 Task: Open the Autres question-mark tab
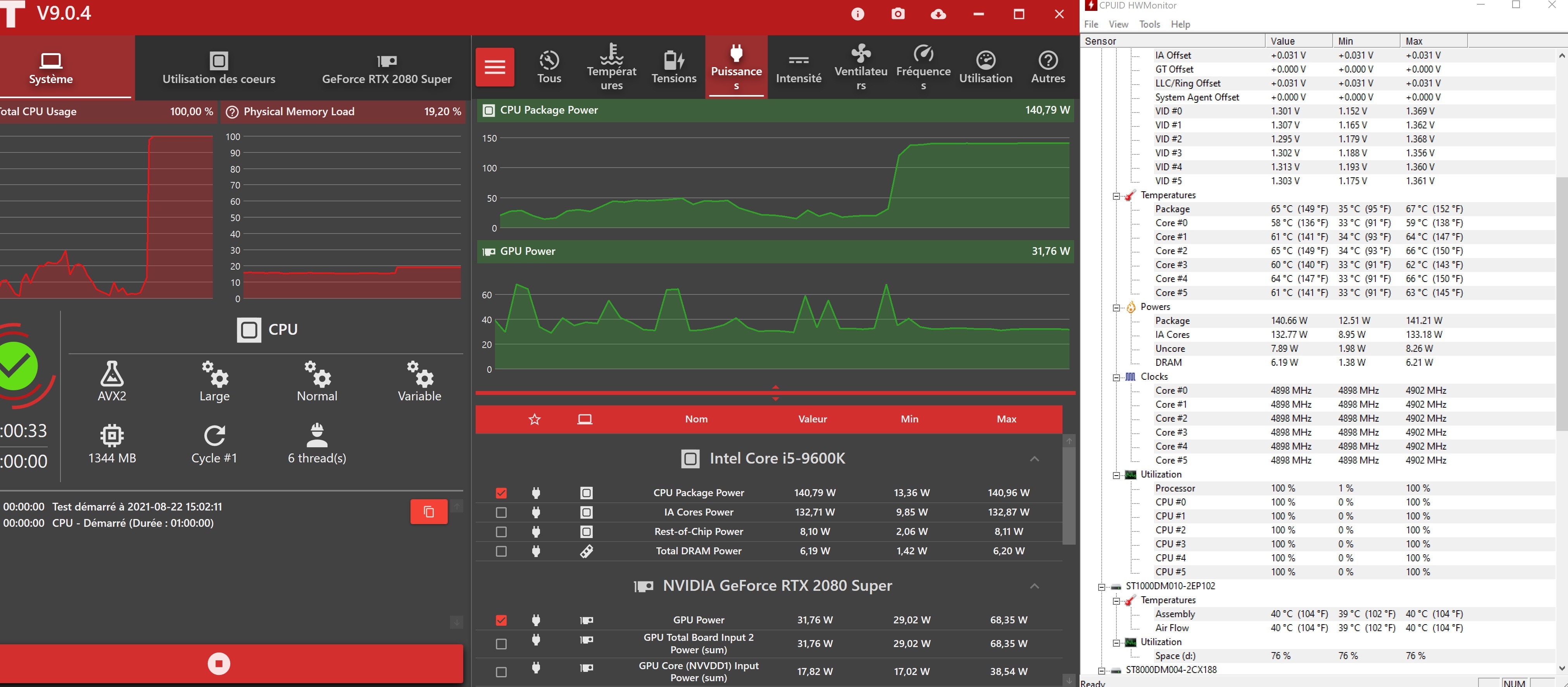pyautogui.click(x=1047, y=67)
